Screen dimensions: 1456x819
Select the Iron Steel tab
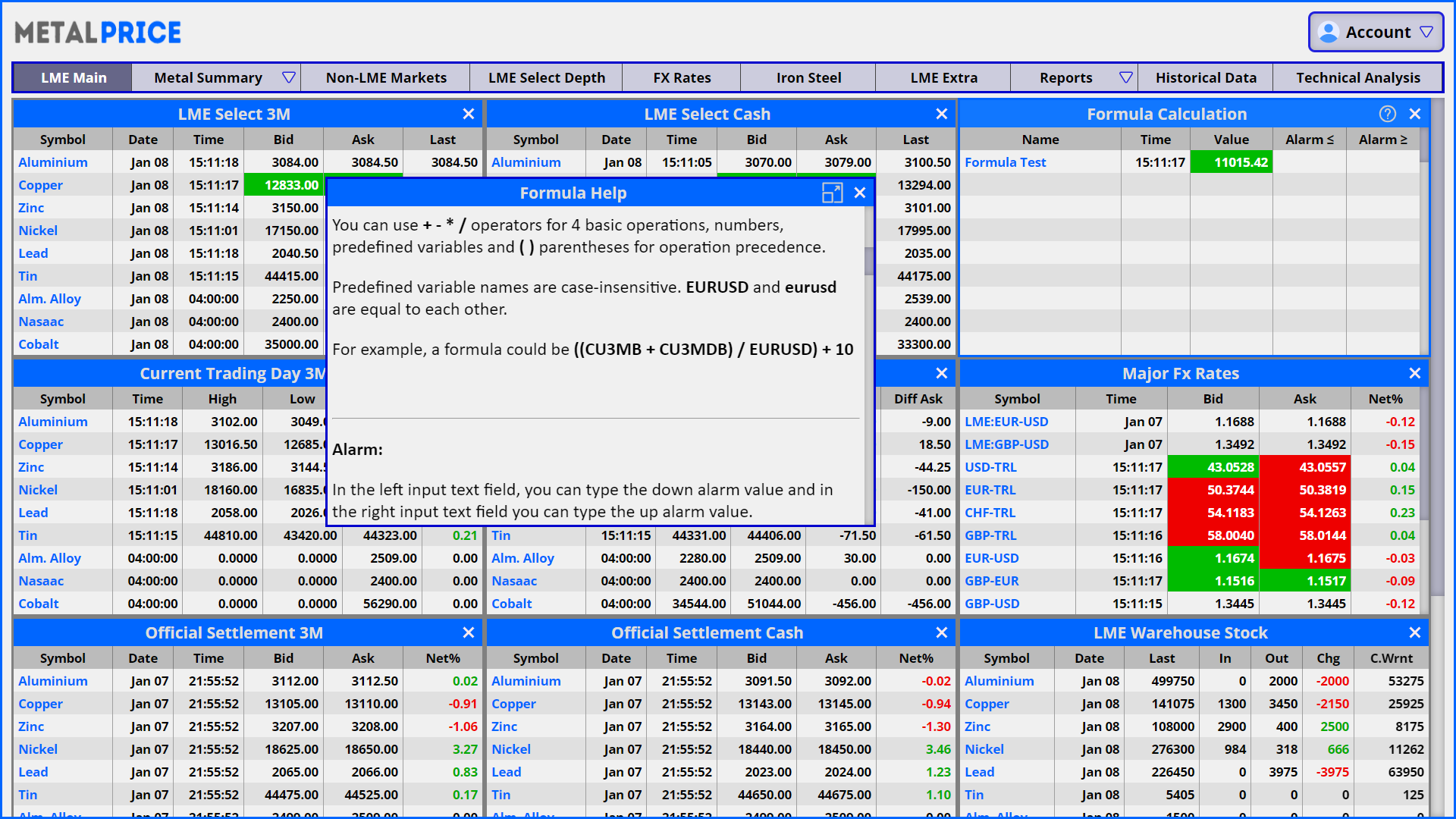(808, 77)
